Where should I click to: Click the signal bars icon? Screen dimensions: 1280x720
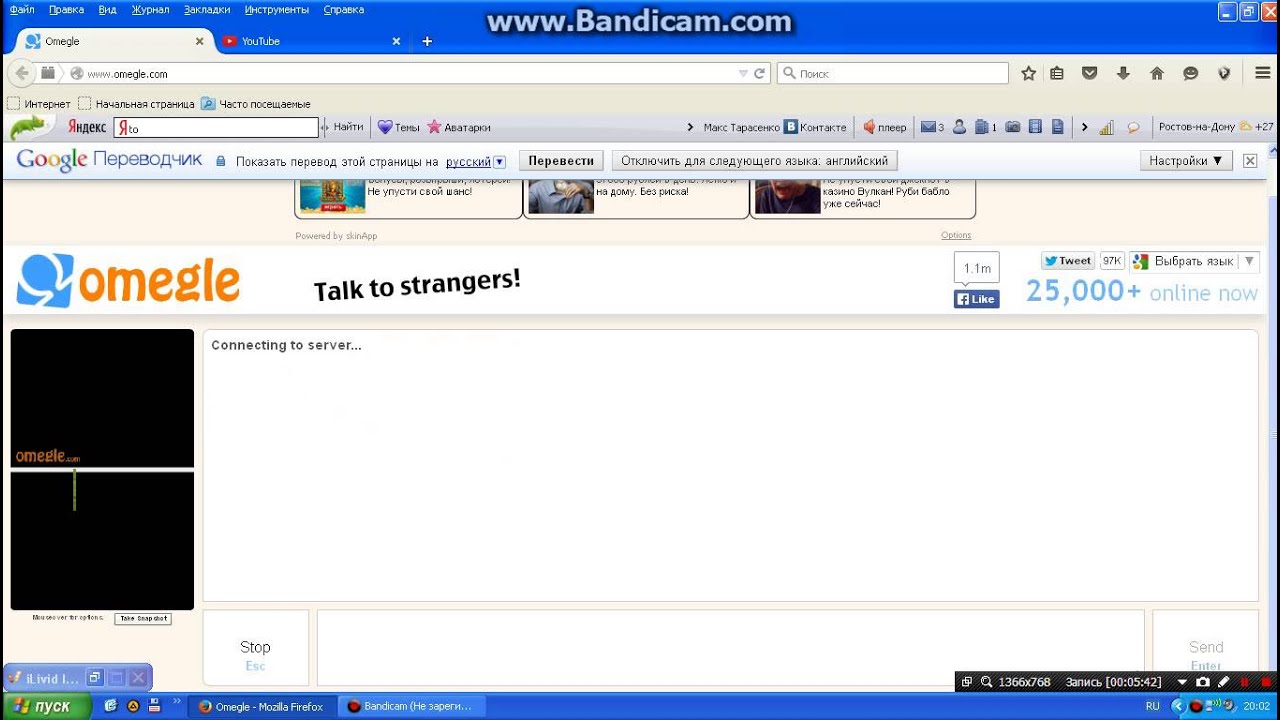[1106, 127]
